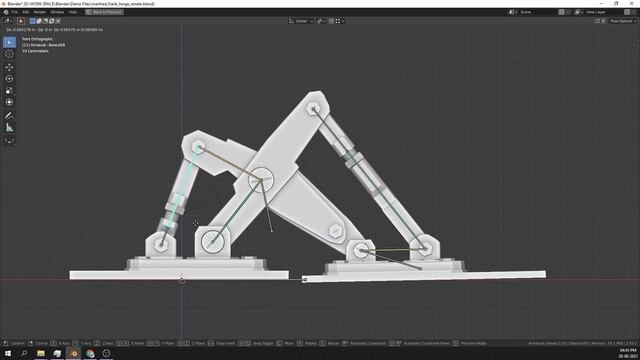Open the Global transform orientation dropdown
The image size is (640, 360).
click(301, 21)
